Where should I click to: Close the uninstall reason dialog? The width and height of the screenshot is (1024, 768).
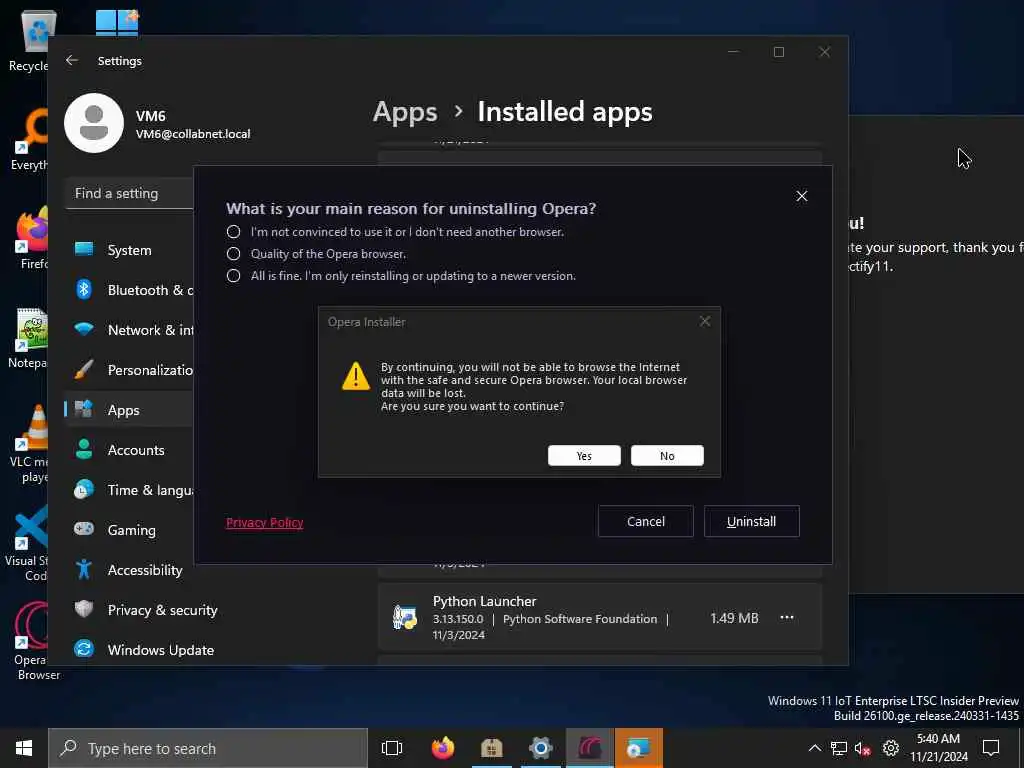(801, 196)
